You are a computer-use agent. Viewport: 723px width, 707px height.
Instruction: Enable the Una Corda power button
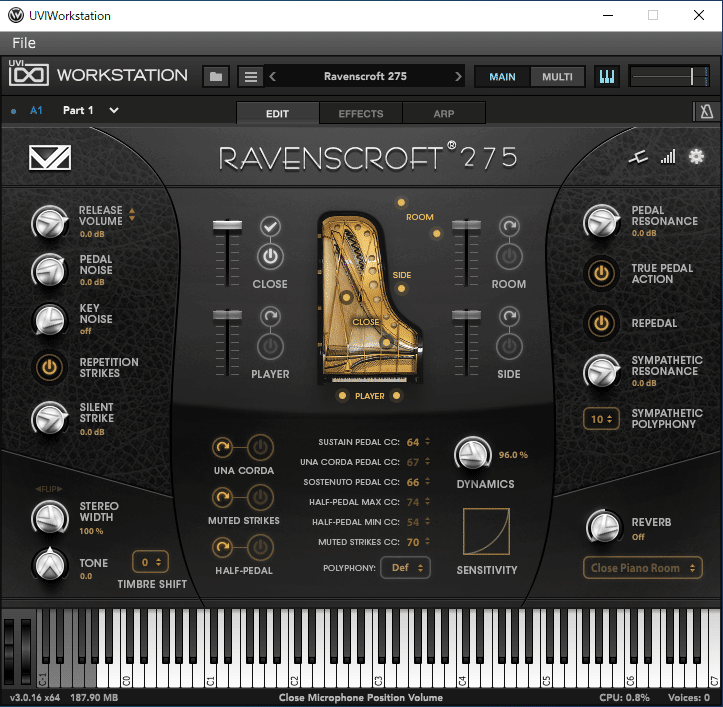click(261, 447)
